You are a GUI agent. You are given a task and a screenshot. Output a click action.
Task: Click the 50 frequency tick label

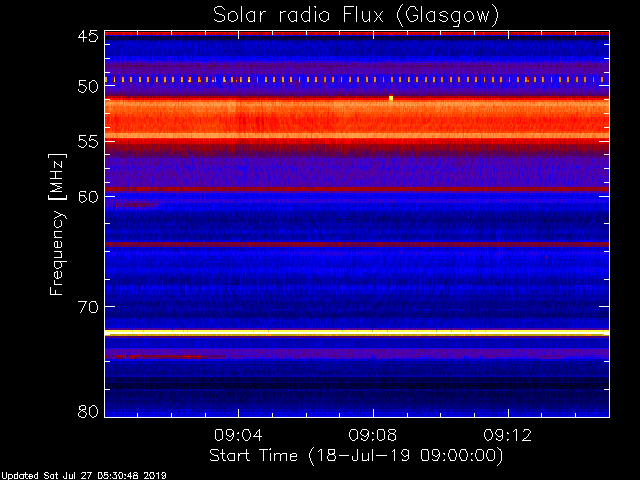(88, 87)
